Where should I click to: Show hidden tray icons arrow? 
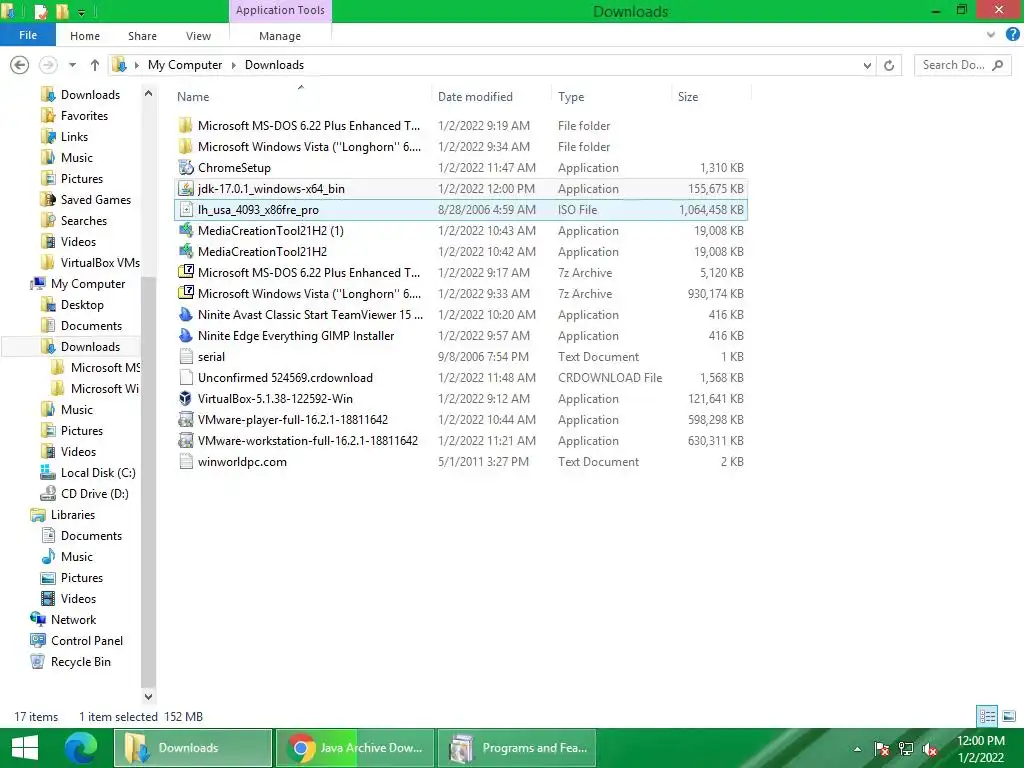[857, 749]
